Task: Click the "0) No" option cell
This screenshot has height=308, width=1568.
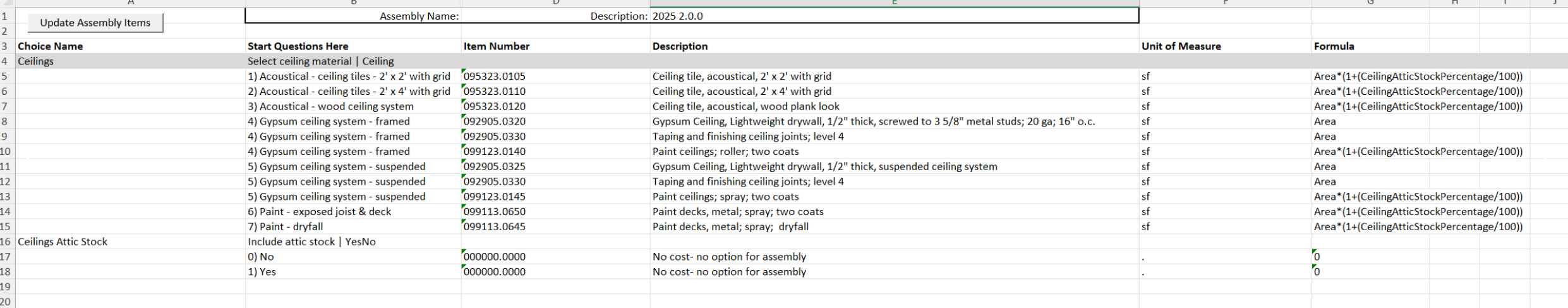Action: tap(261, 257)
